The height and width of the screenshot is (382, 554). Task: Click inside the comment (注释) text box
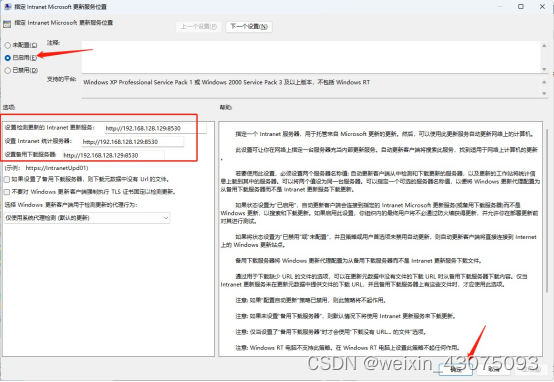click(310, 57)
